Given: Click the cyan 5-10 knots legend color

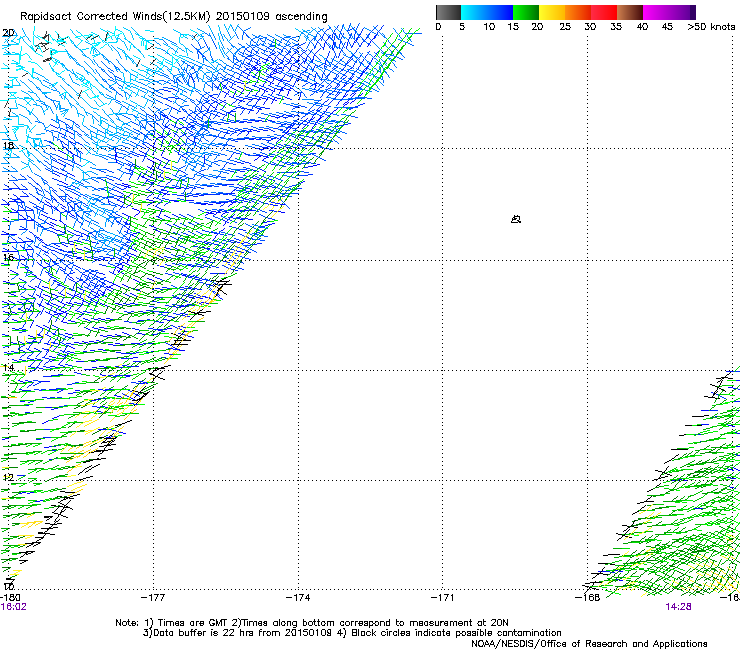Looking at the screenshot, I should click(x=474, y=12).
